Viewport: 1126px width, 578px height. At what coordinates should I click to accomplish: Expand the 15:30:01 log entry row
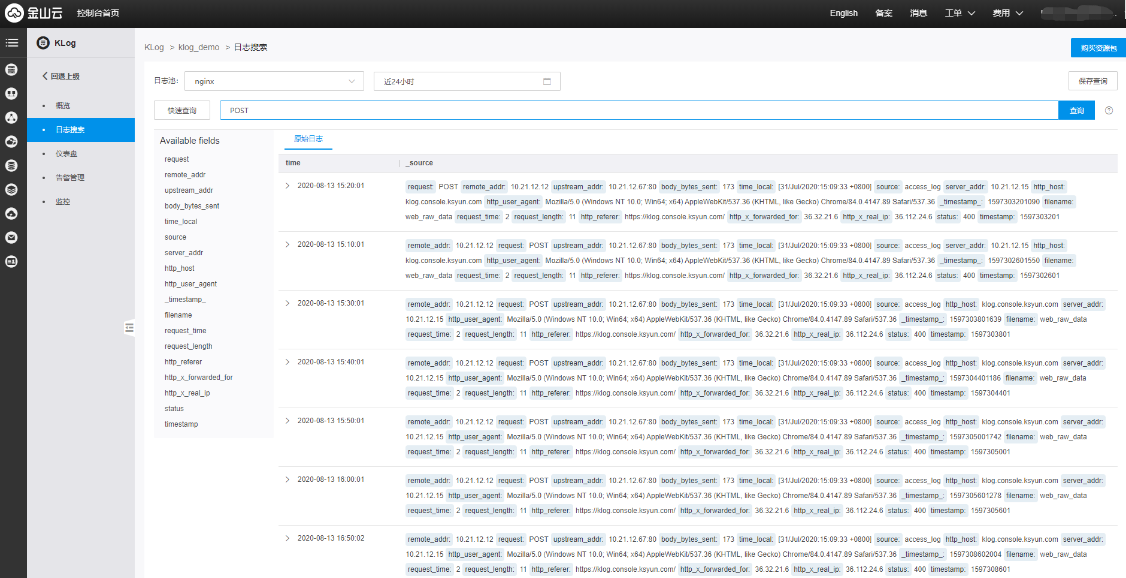click(288, 304)
